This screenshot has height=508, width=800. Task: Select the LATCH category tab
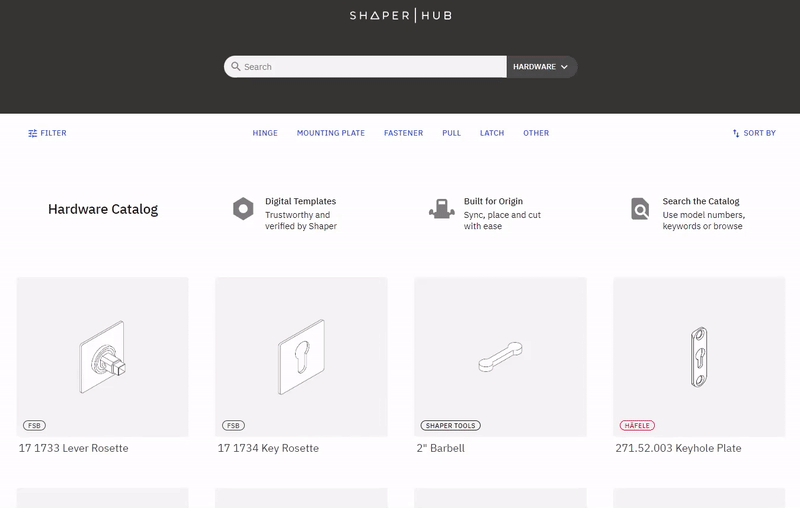pyautogui.click(x=492, y=133)
